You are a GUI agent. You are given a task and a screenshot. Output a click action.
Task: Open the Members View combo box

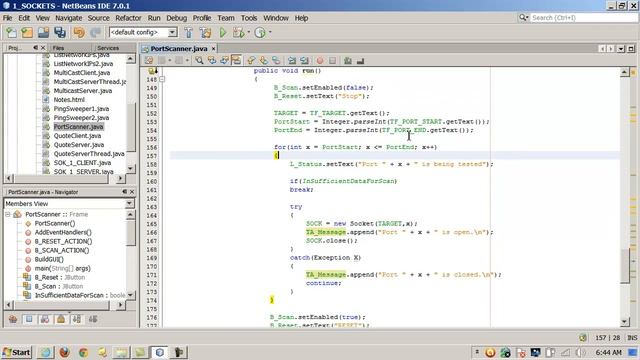pyautogui.click(x=69, y=203)
